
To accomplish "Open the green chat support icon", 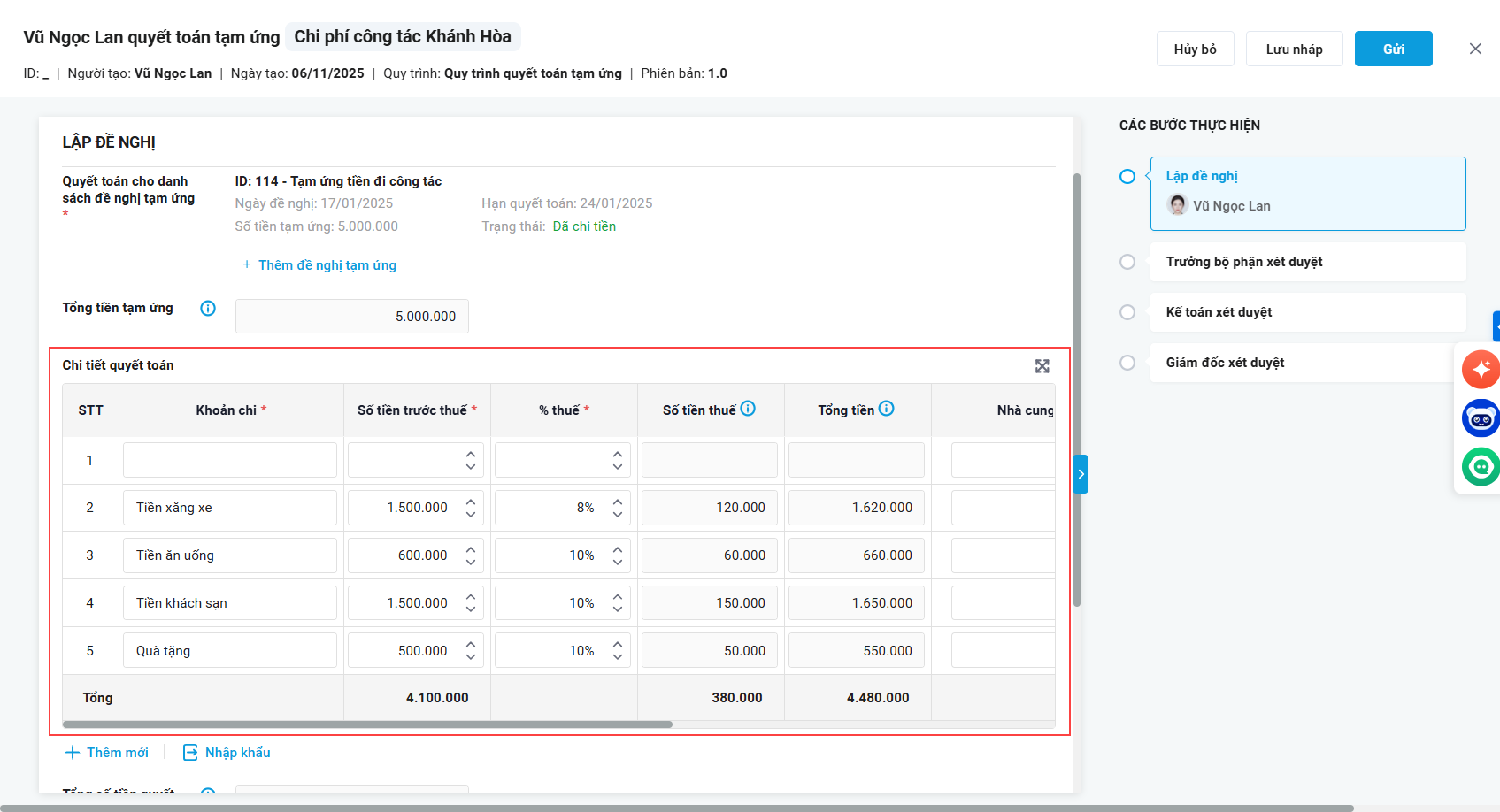I will tap(1481, 467).
